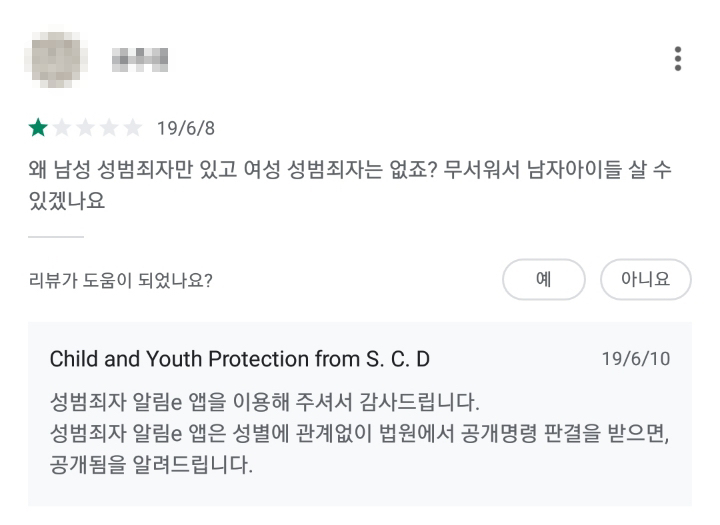The image size is (720, 525).
Task: Mark review unhelpful with 아니요 button
Action: 646,279
